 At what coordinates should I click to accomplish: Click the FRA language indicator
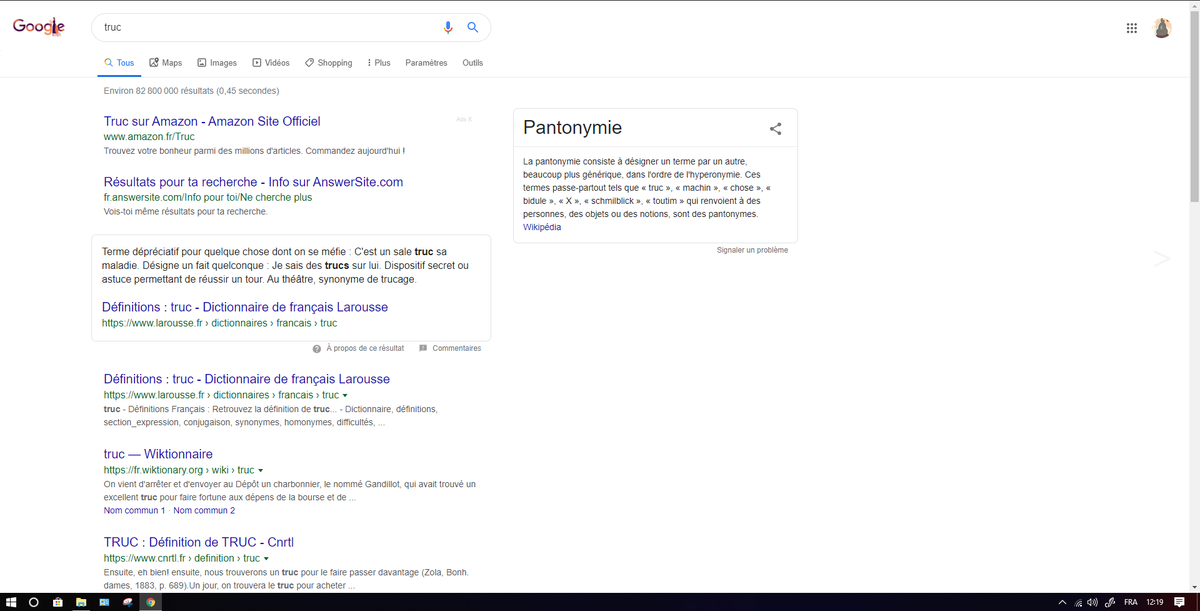click(1131, 602)
